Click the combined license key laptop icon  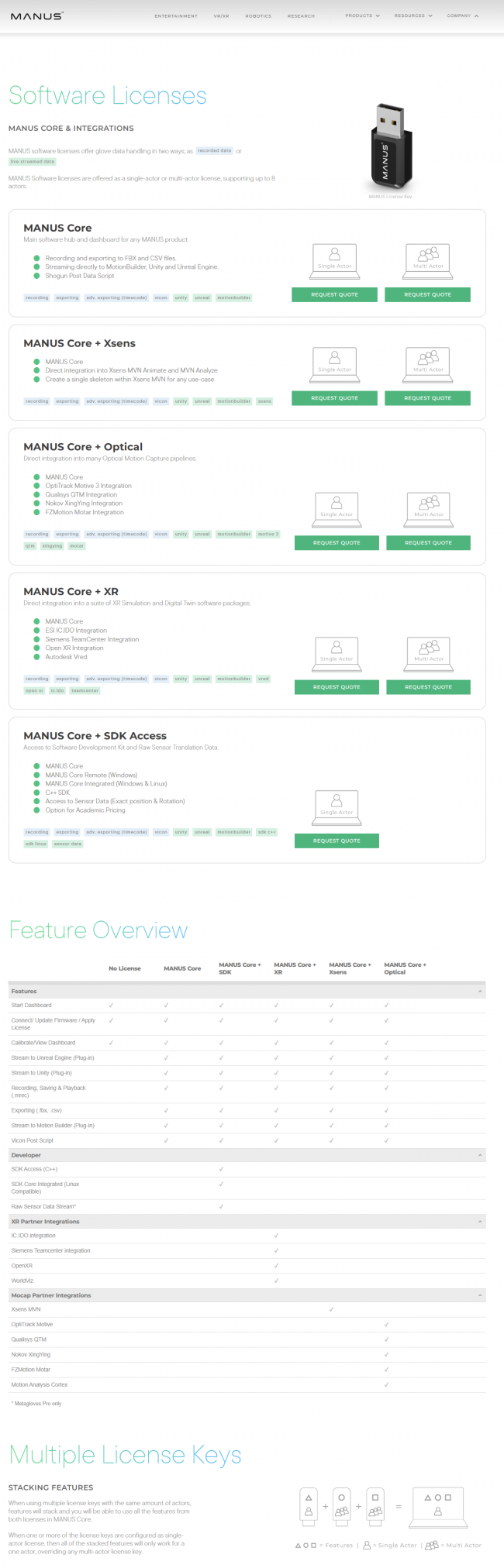click(x=438, y=1506)
